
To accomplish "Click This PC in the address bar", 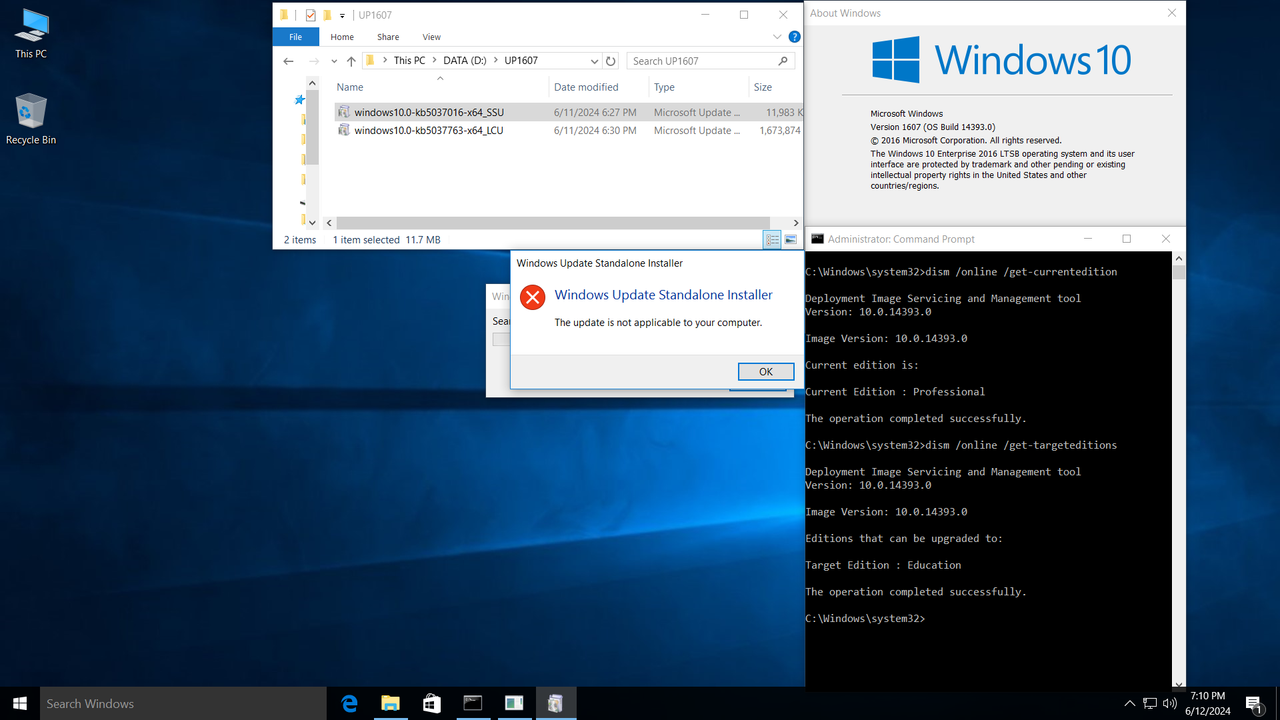I will tap(409, 61).
